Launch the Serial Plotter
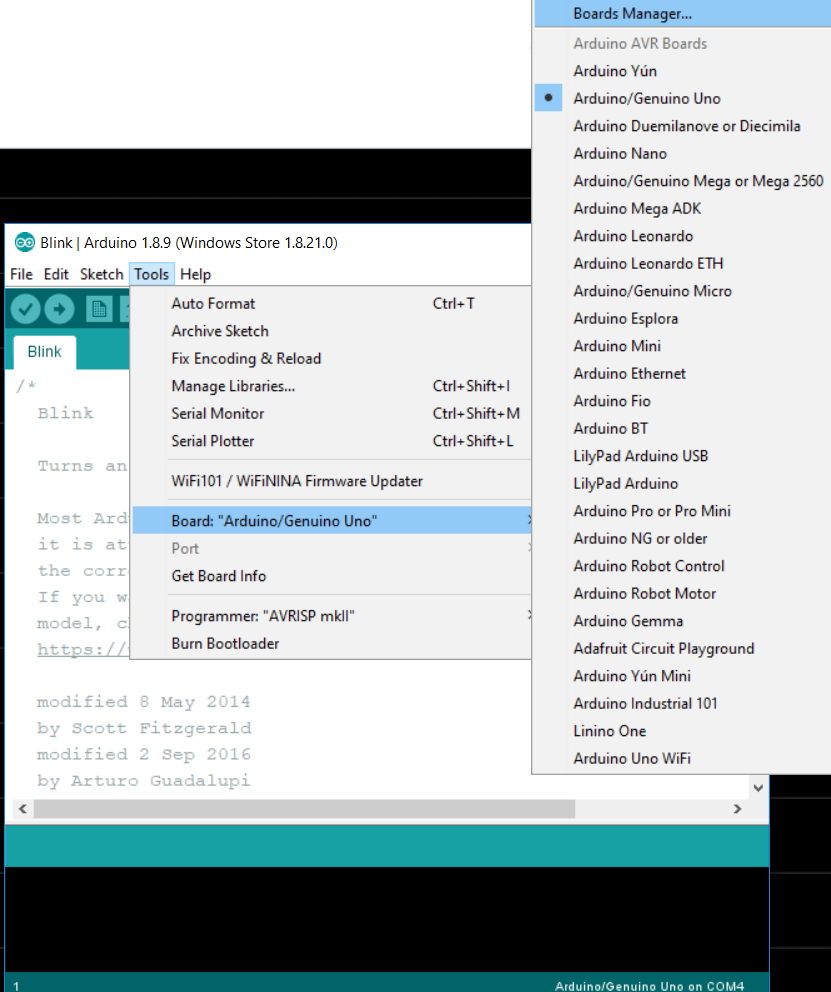831x992 pixels. pyautogui.click(x=331, y=441)
